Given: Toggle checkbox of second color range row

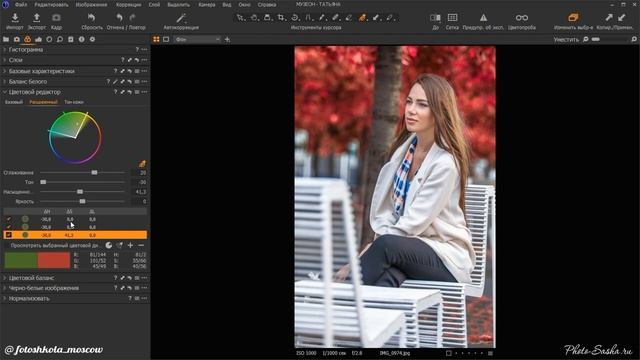Looking at the screenshot, I should click(9, 227).
